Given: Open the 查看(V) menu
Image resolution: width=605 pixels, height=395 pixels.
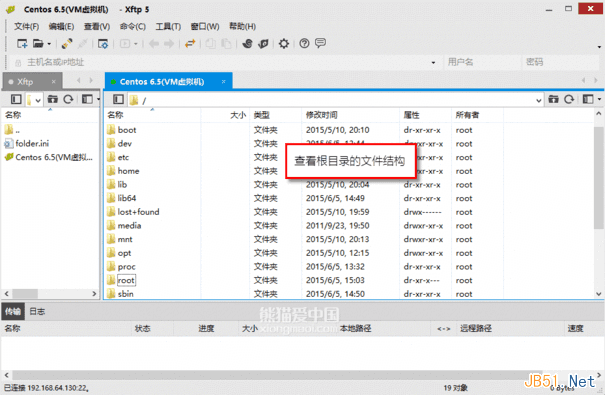Looking at the screenshot, I should 97,26.
